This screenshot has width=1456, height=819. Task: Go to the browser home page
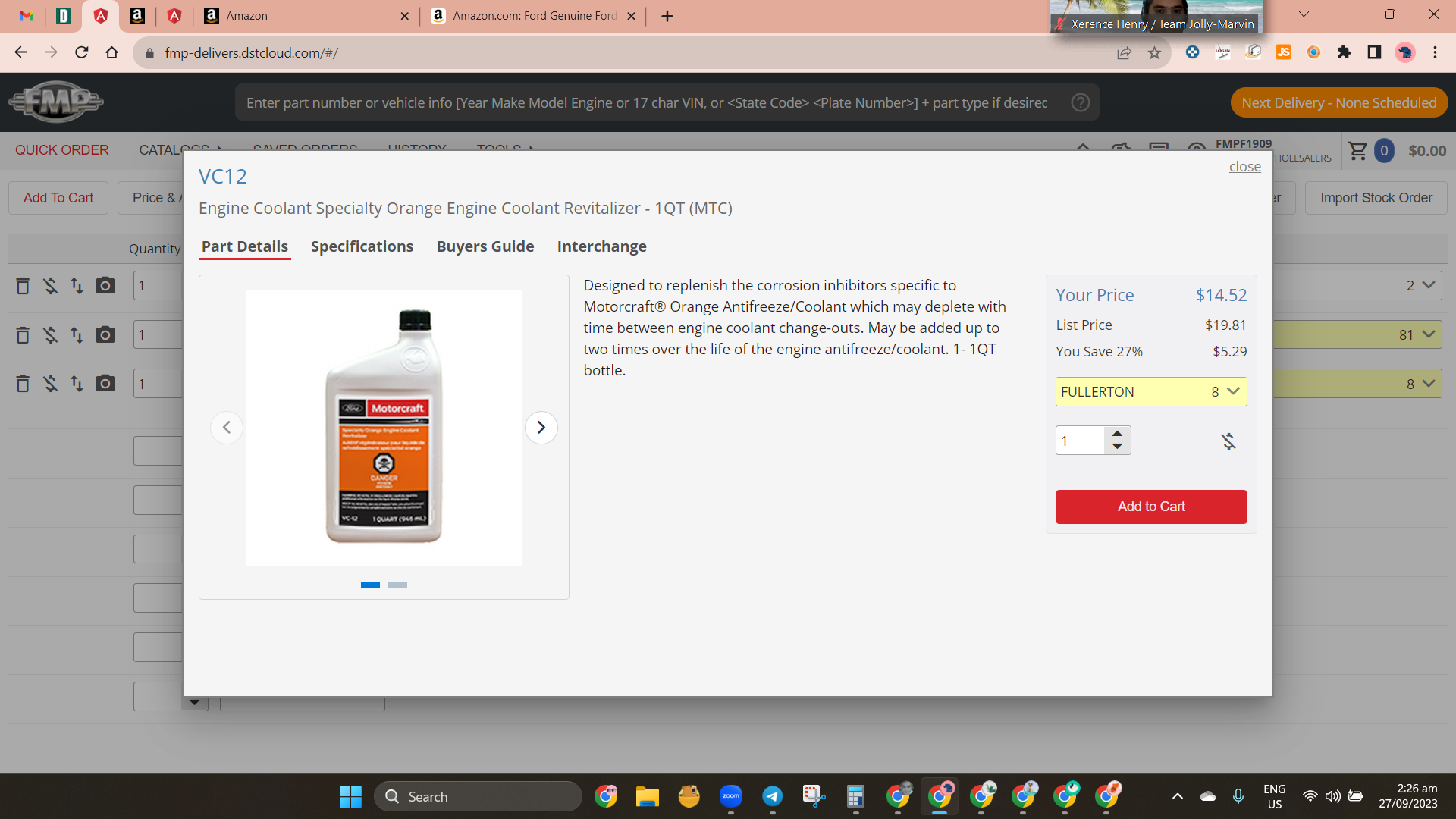point(112,52)
